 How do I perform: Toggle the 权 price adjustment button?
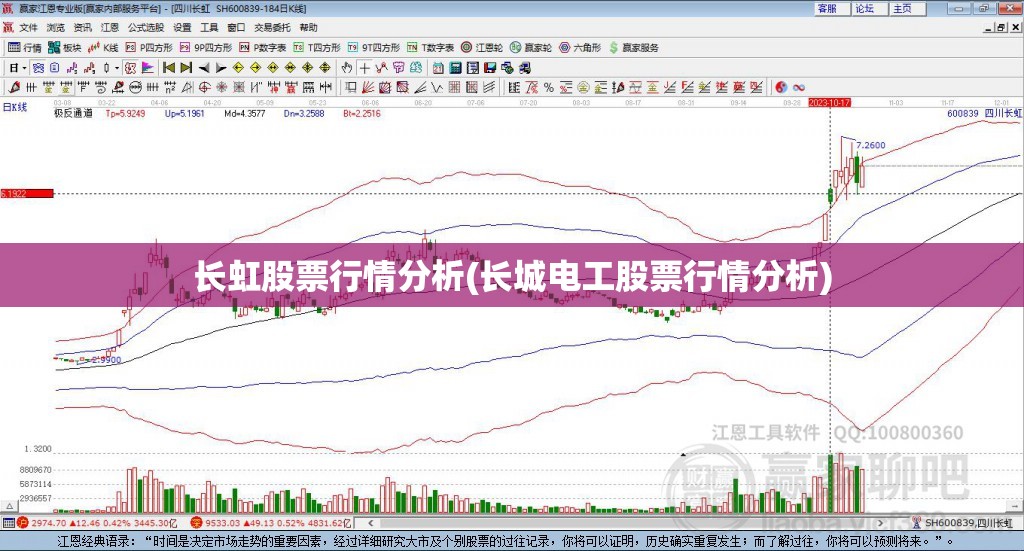130,68
